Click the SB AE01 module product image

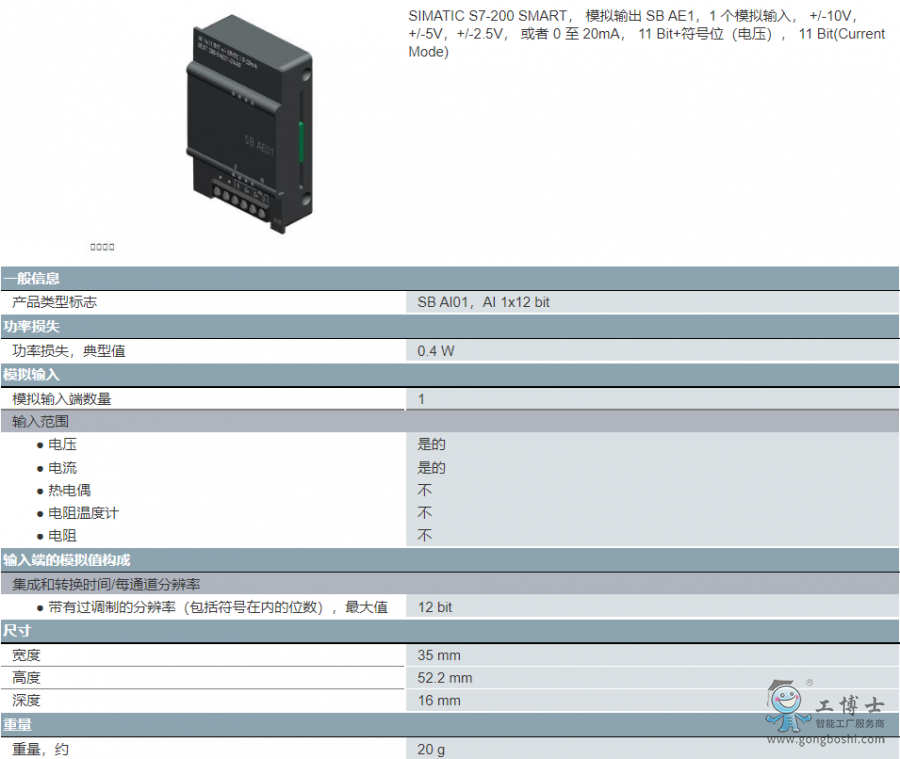[249, 124]
